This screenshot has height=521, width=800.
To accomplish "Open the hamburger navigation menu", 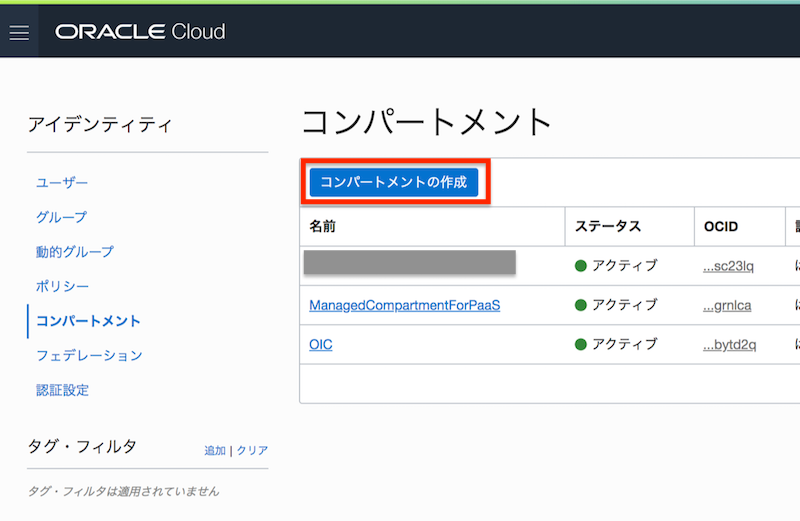I will coord(19,33).
